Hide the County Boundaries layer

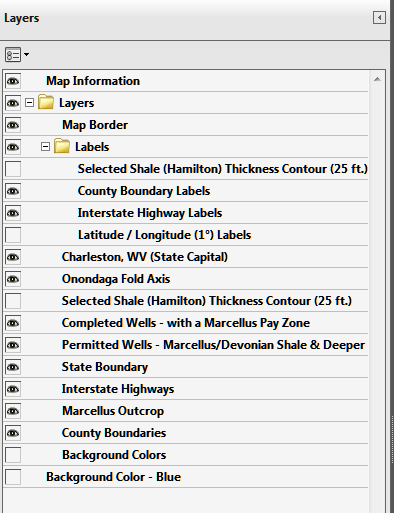pos(13,433)
